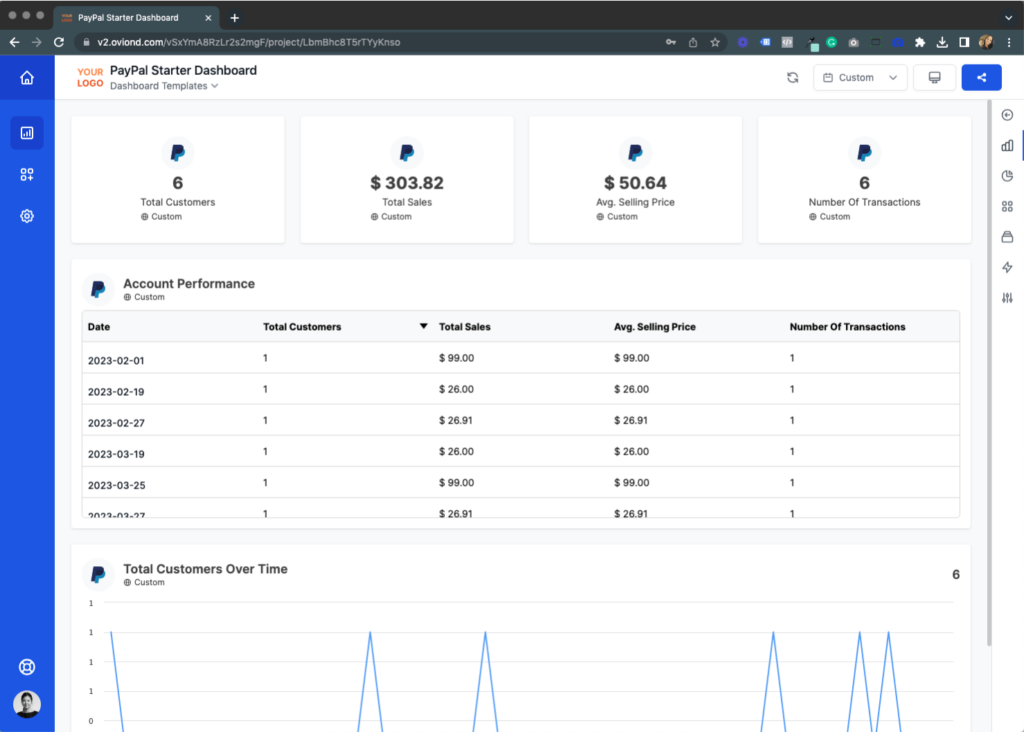1024x732 pixels.
Task: Select the 2023-03-25 date cell
Action: (116, 485)
